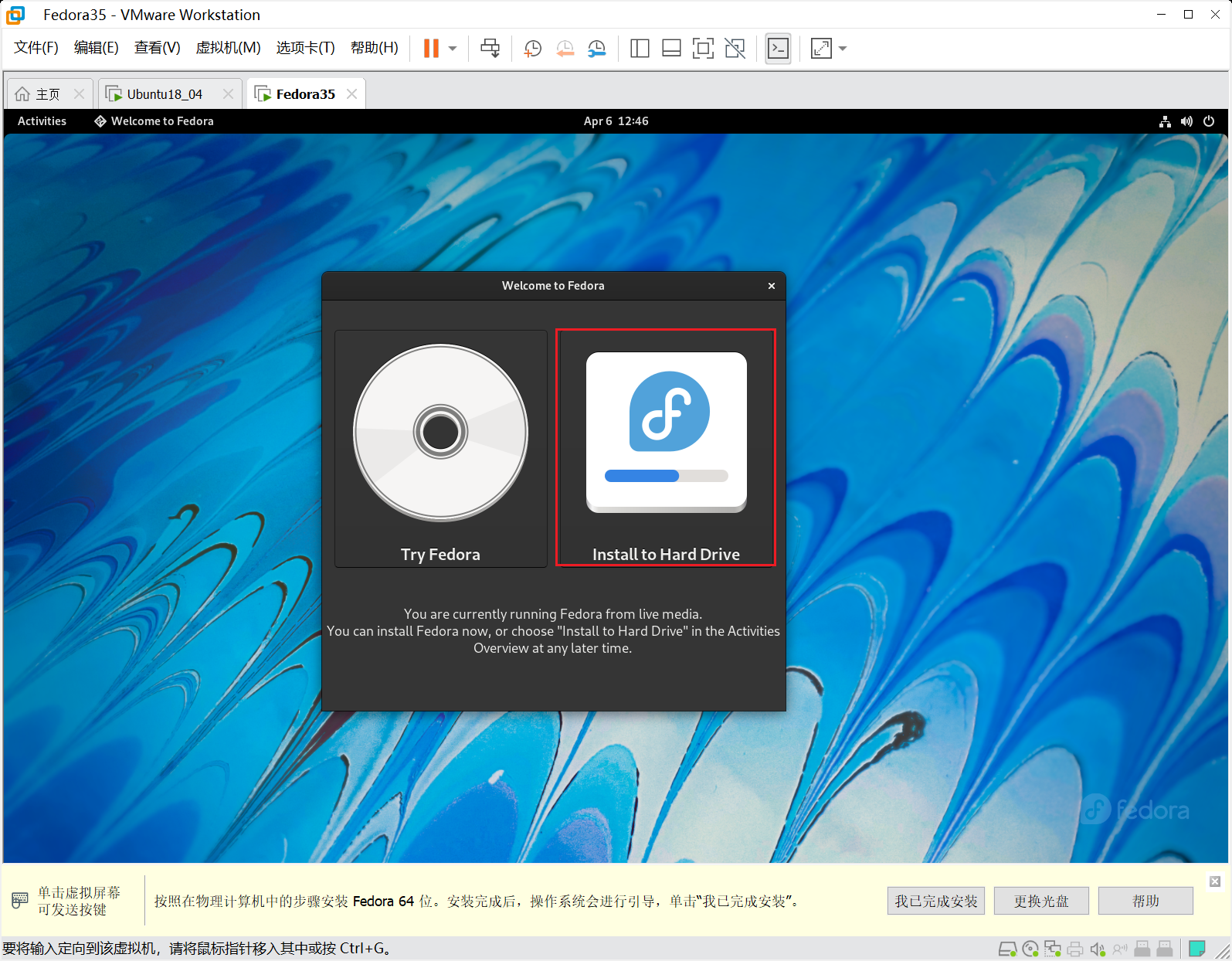The image size is (1232, 961).
Task: Open the snapshot manager
Action: 596,49
